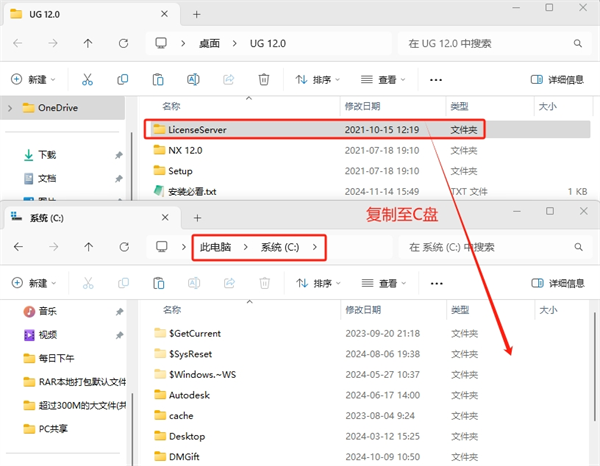600x466 pixels.
Task: Click the Delete trash icon in top toolbar
Action: click(263, 80)
